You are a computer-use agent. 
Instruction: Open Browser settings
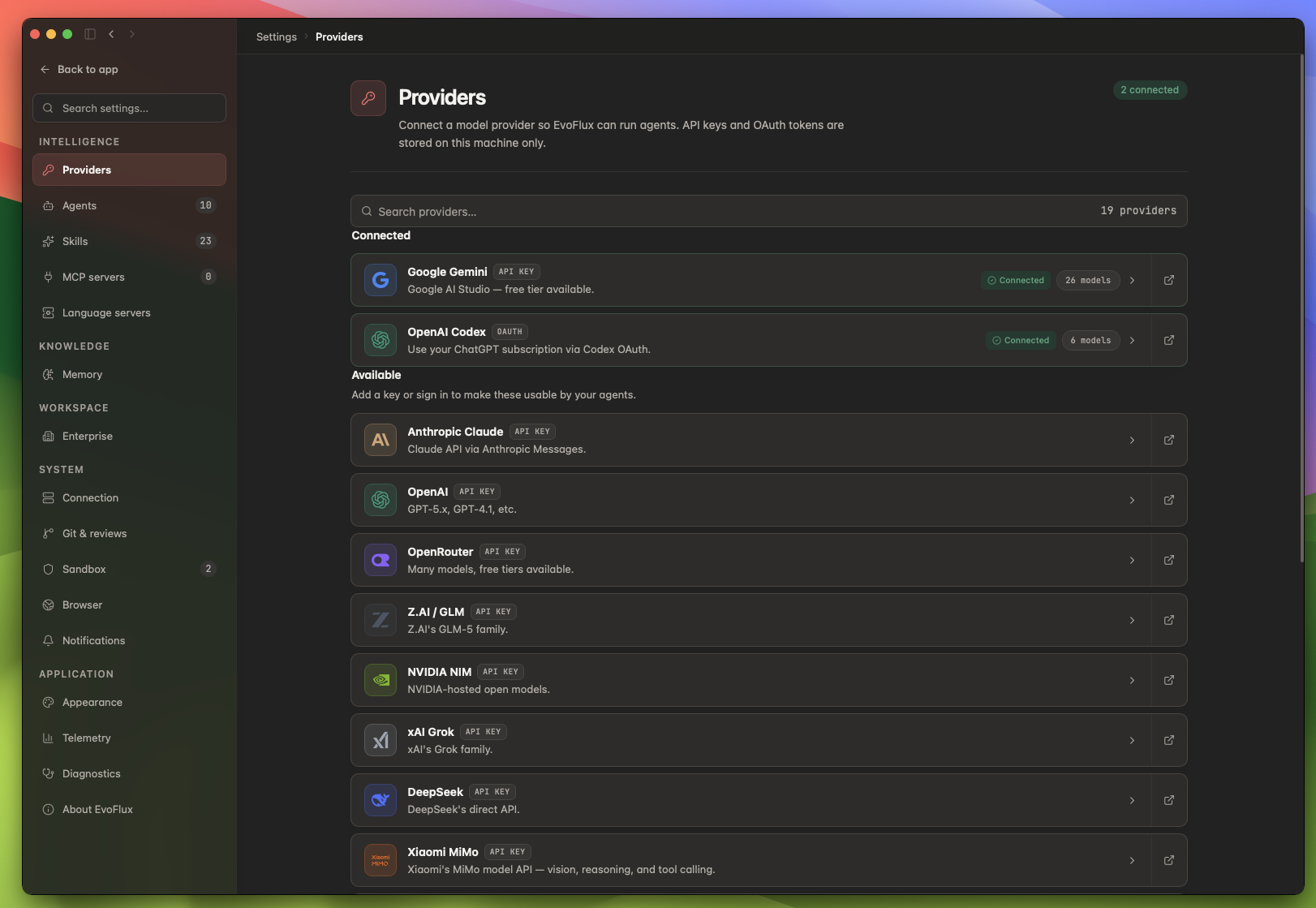coord(129,605)
